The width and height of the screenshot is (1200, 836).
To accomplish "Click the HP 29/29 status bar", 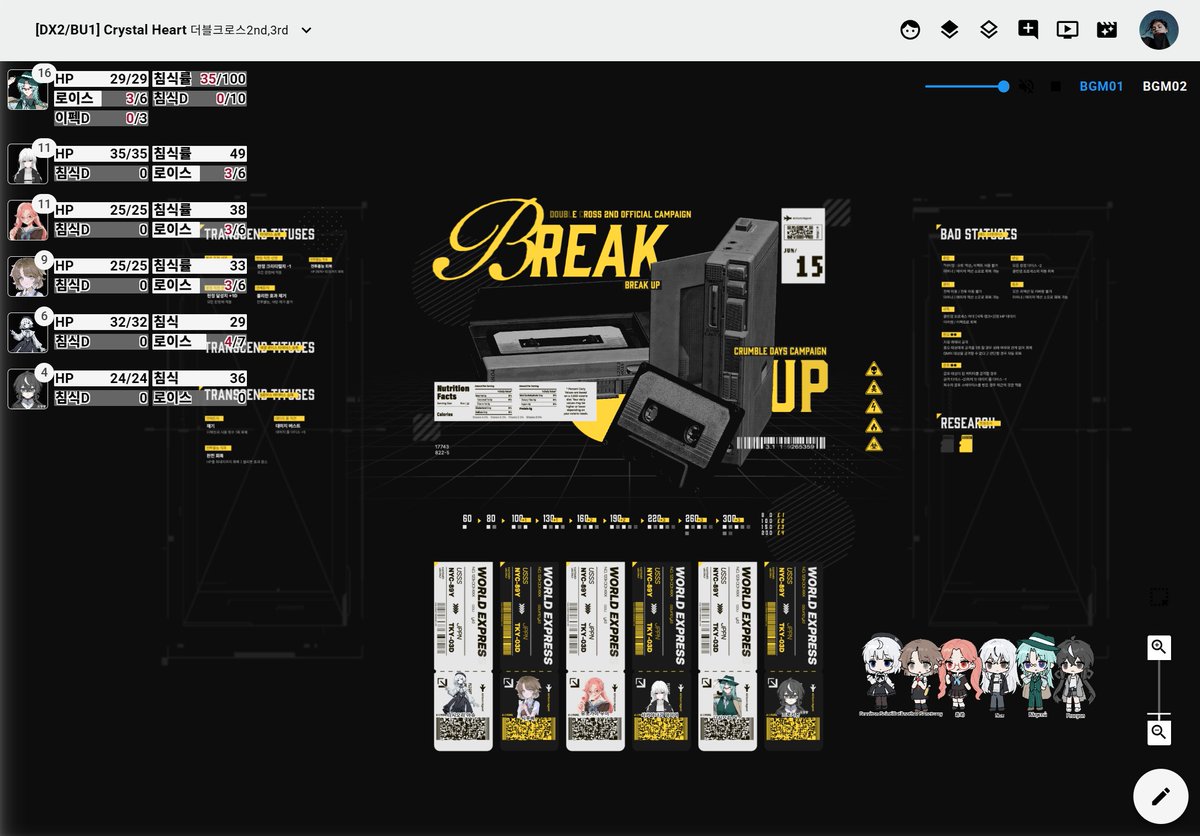I will [x=101, y=79].
